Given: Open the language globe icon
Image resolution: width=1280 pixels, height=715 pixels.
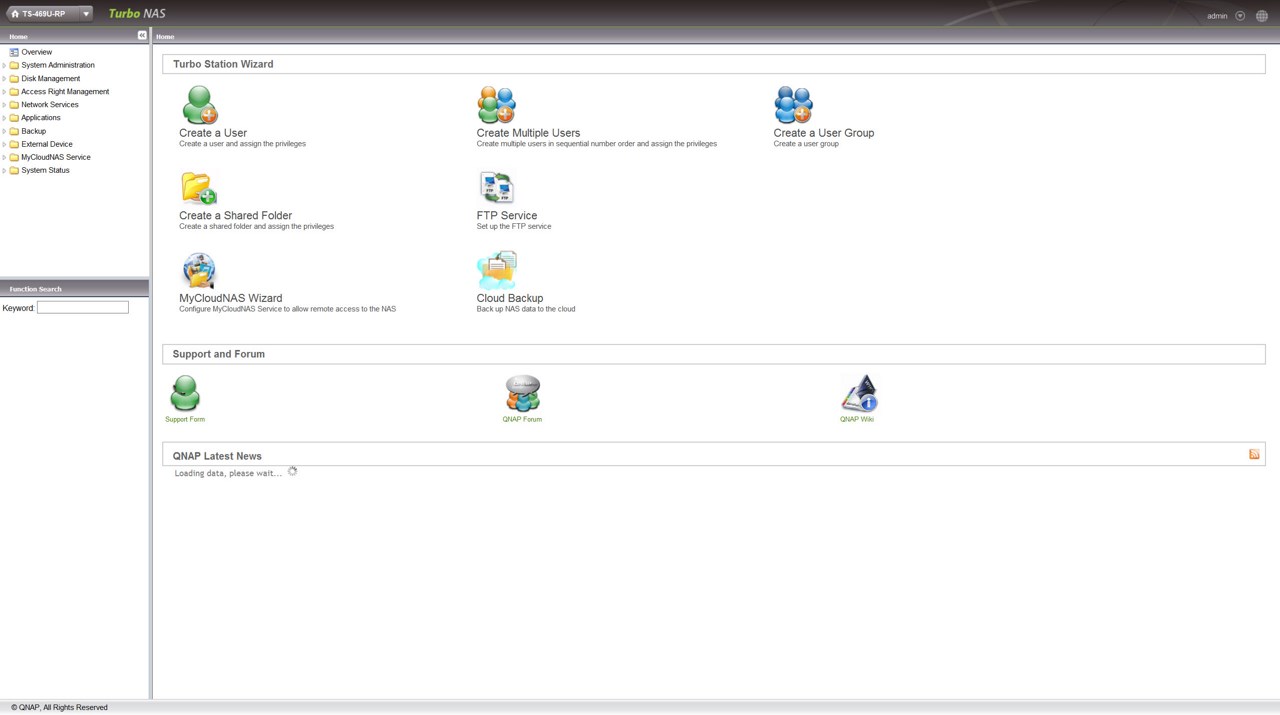Looking at the screenshot, I should 1261,16.
